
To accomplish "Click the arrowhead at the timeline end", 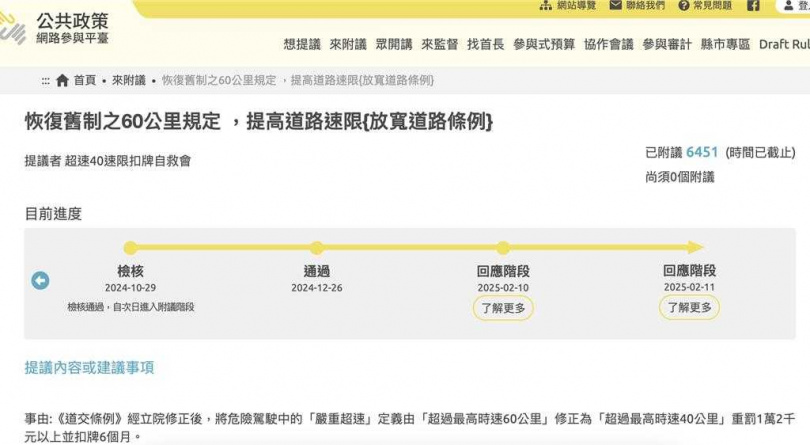I will tap(695, 248).
